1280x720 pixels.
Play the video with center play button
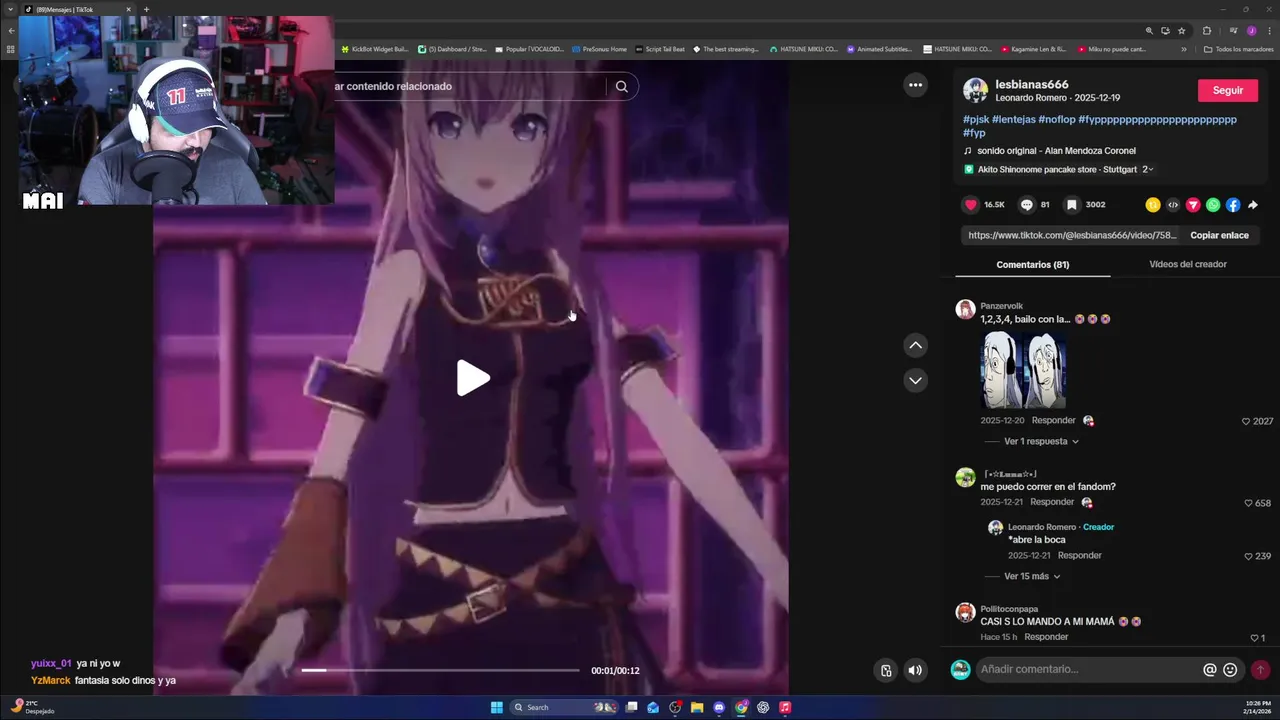[x=473, y=378]
